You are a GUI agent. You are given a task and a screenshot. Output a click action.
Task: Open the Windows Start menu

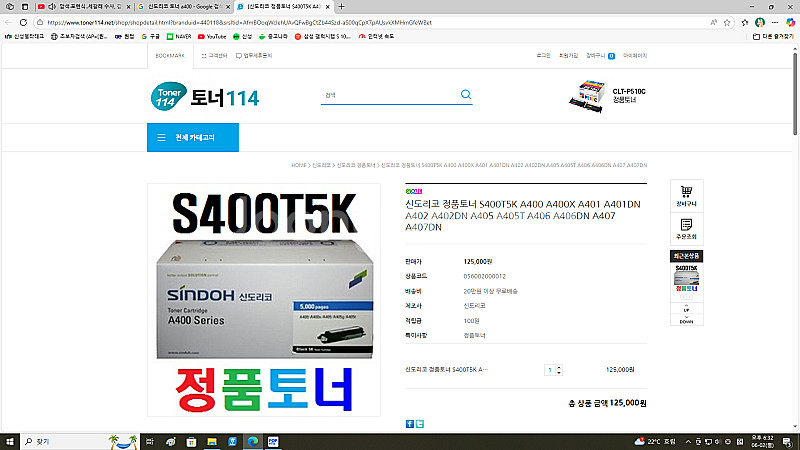click(x=10, y=441)
